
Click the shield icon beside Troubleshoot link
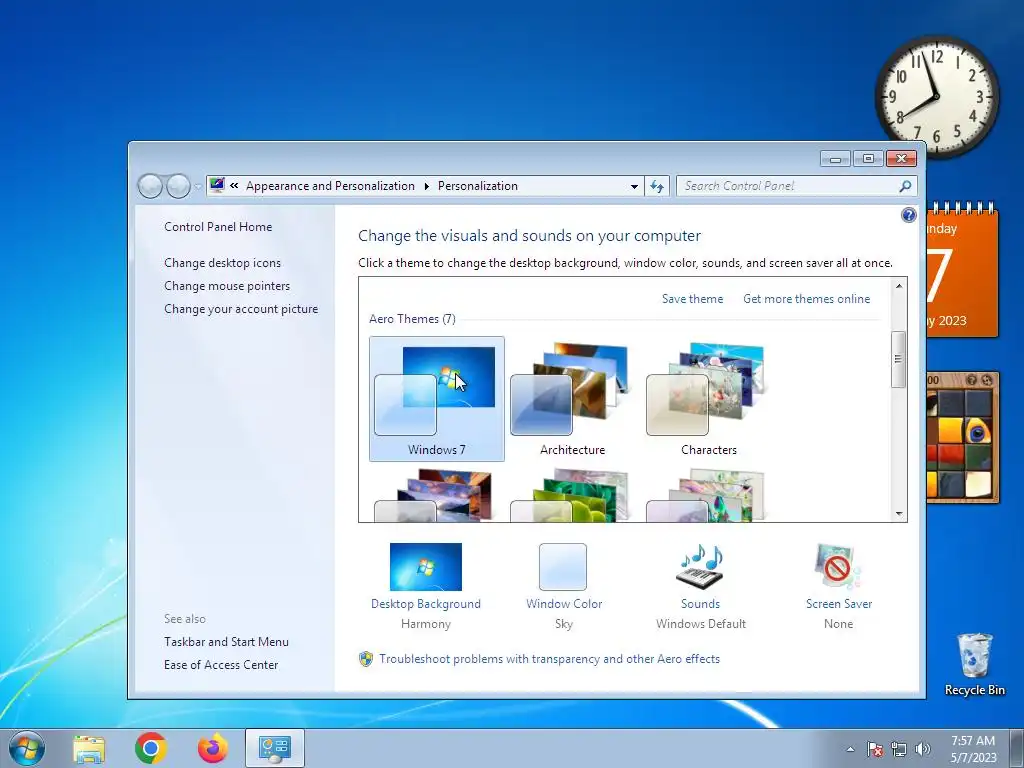pyautogui.click(x=366, y=659)
